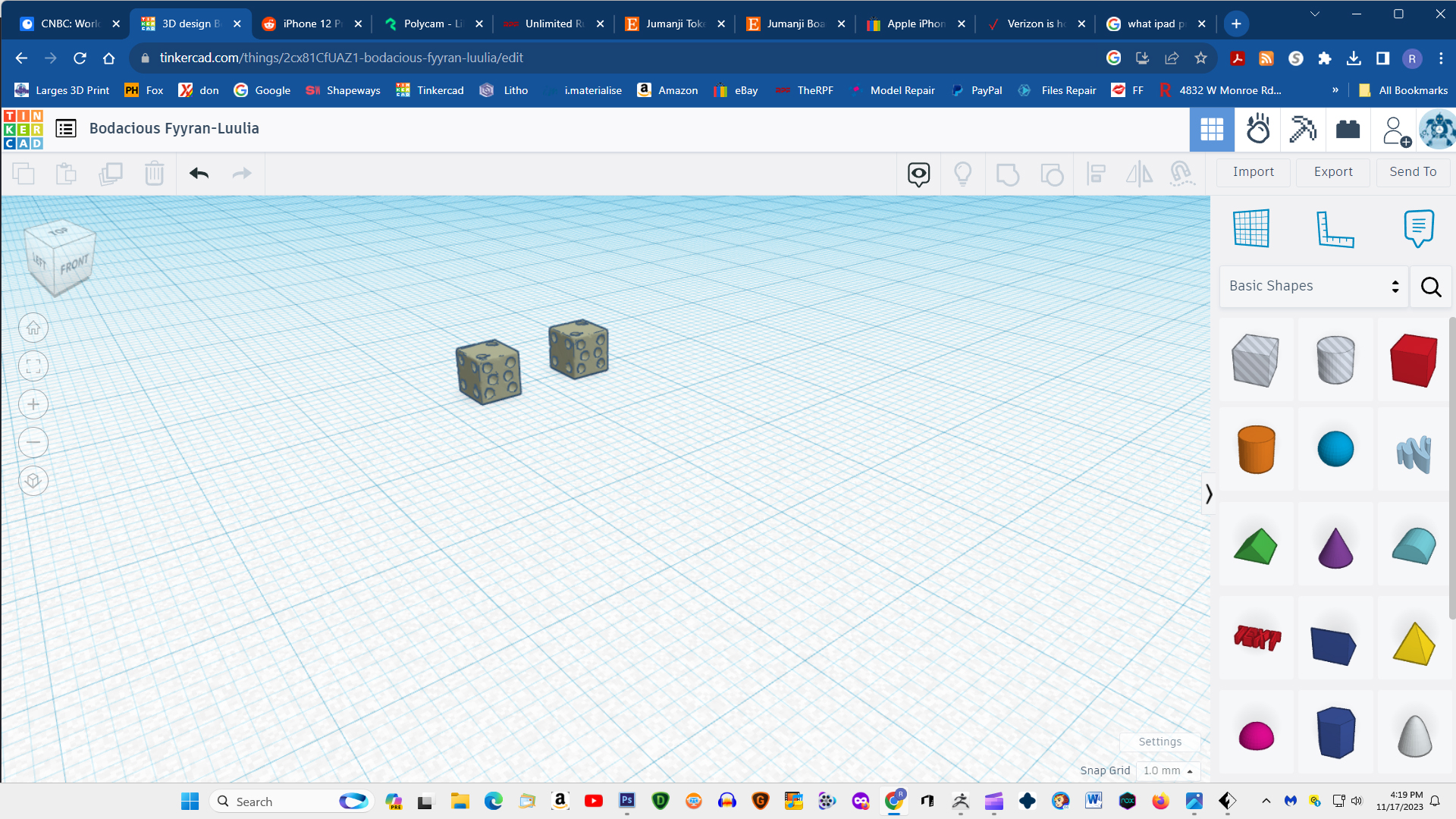Select the green Roof shape
This screenshot has width=1456, height=819.
pos(1256,547)
